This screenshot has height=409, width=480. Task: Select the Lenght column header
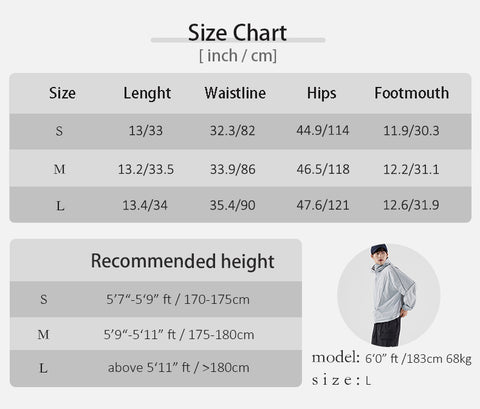tap(147, 93)
